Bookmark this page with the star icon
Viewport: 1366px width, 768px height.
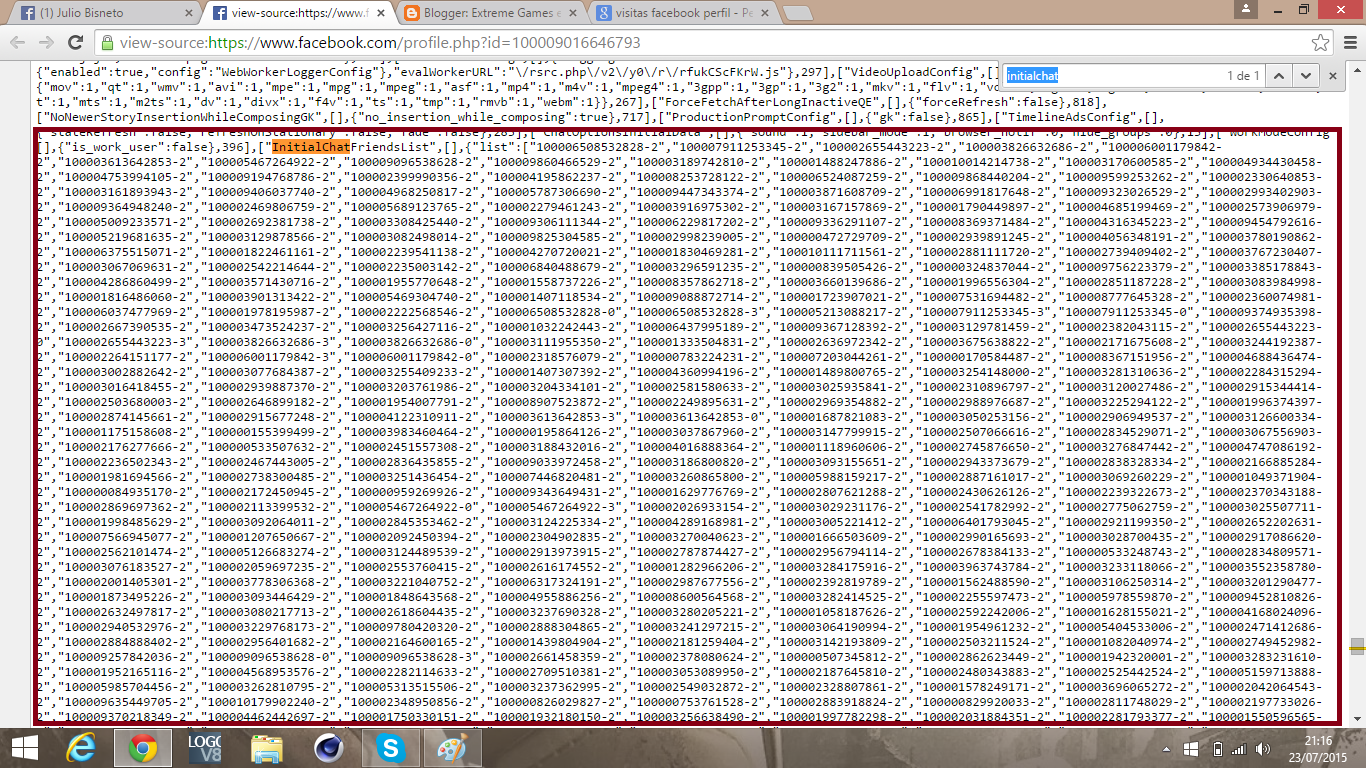click(x=1321, y=43)
